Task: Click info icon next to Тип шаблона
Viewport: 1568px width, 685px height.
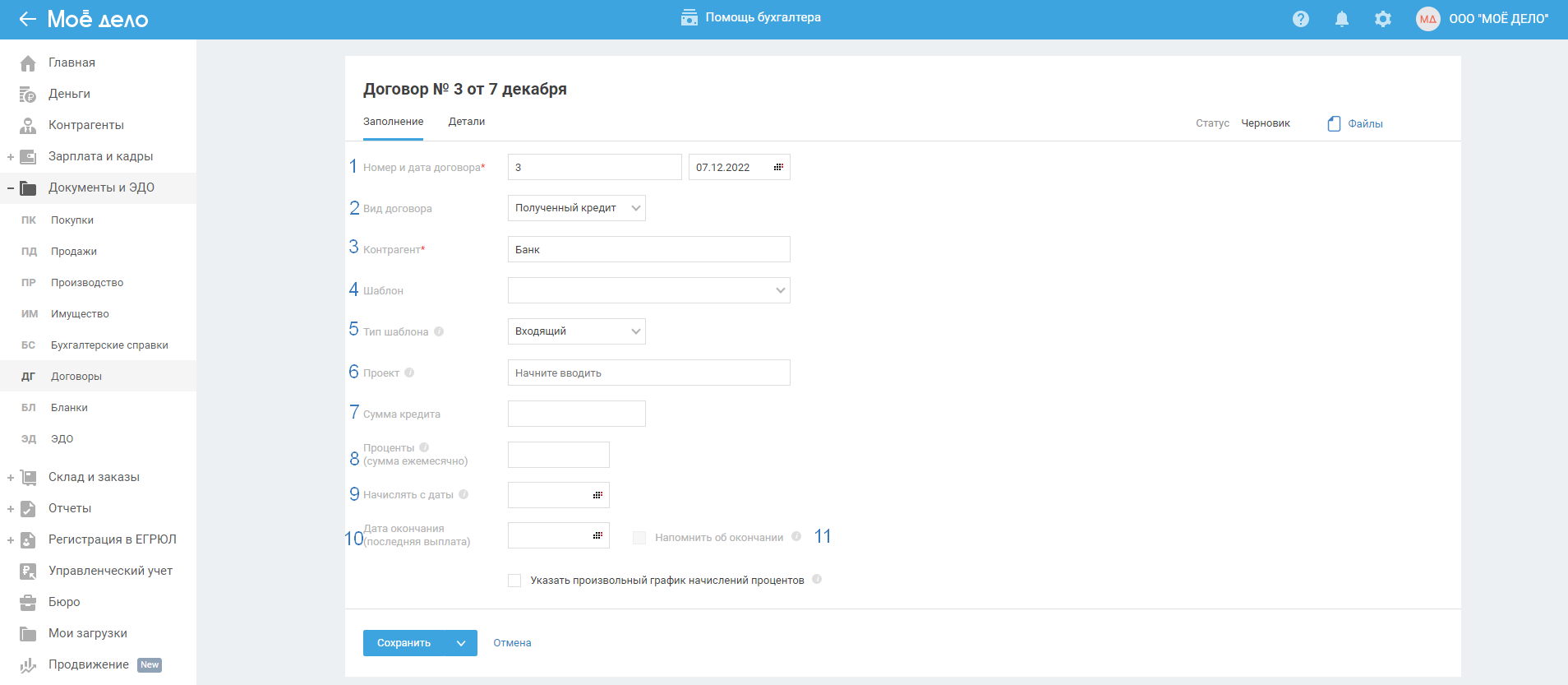Action: [439, 331]
